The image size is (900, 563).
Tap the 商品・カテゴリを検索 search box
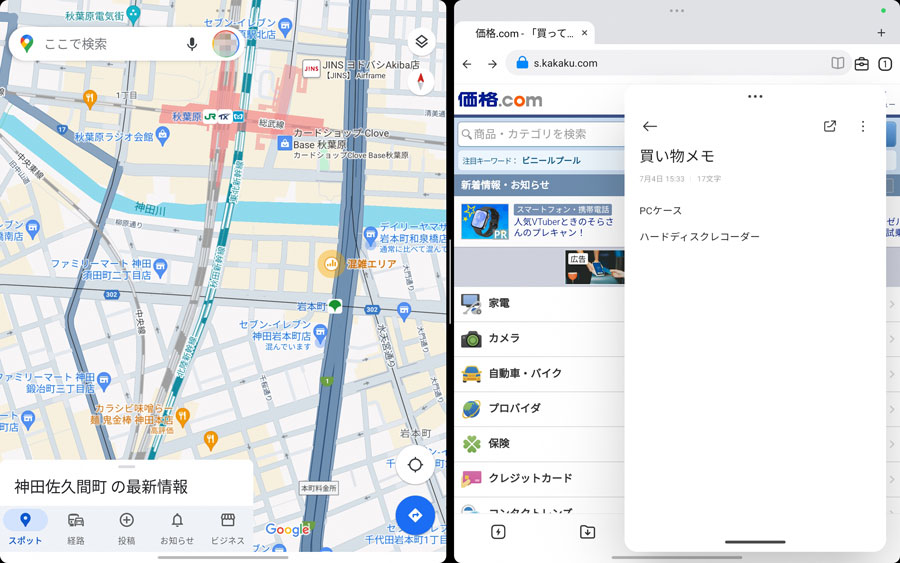click(542, 134)
